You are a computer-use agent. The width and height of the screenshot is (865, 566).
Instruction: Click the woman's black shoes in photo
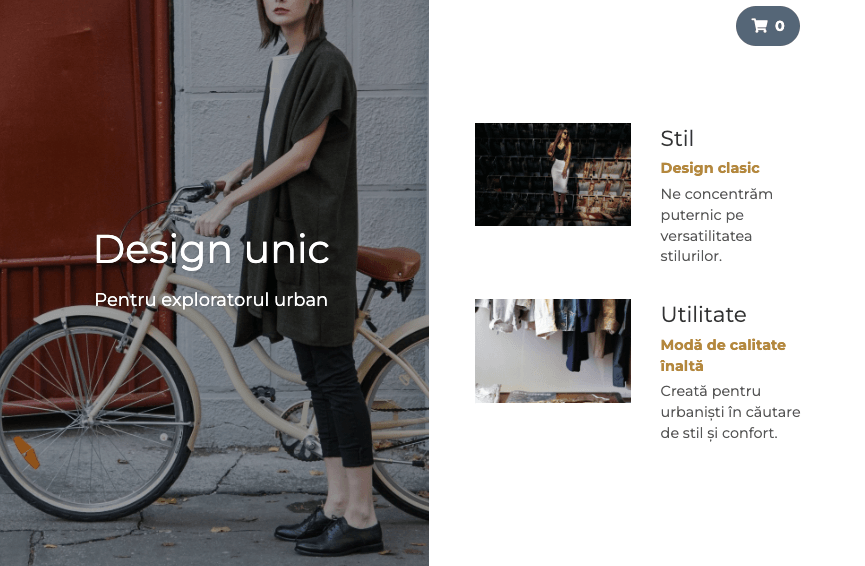coord(329,532)
